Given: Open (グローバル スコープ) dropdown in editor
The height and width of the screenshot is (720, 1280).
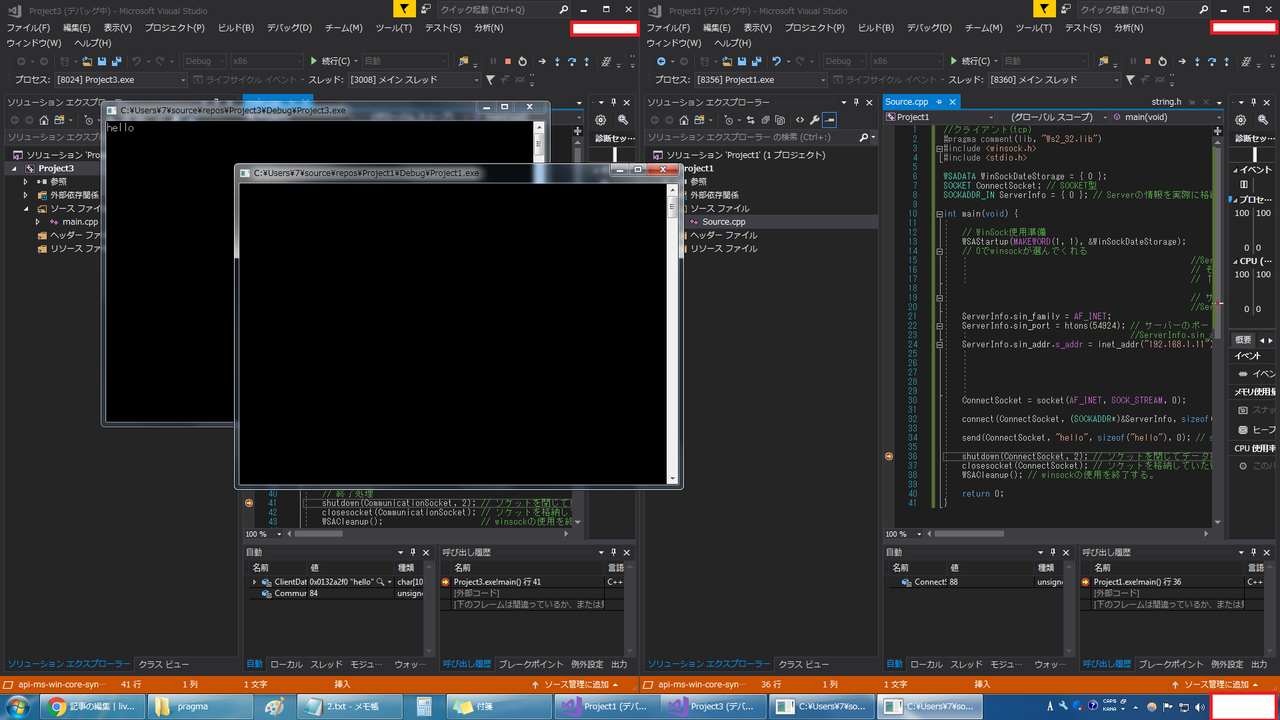Looking at the screenshot, I should (1052, 117).
